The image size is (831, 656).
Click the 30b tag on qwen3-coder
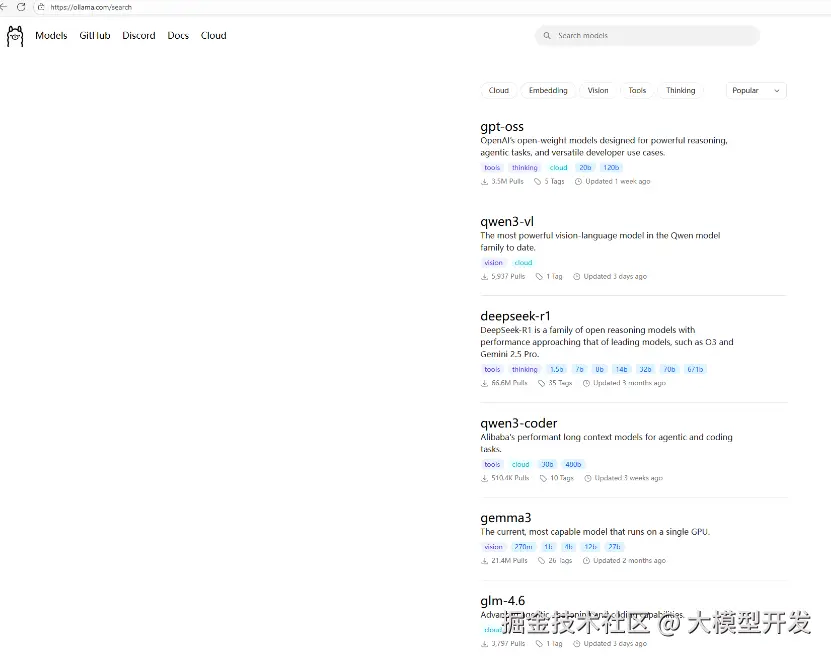click(547, 464)
